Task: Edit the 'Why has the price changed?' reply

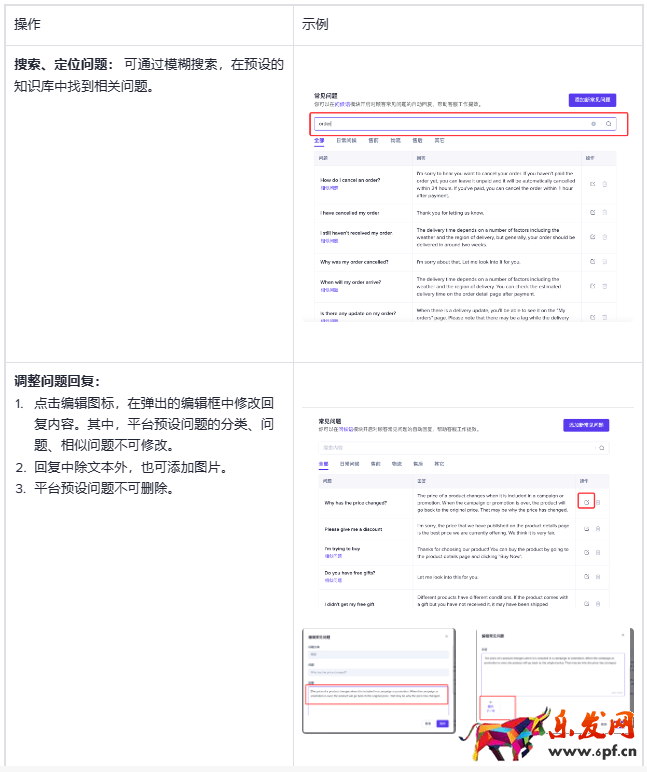Action: pyautogui.click(x=586, y=502)
